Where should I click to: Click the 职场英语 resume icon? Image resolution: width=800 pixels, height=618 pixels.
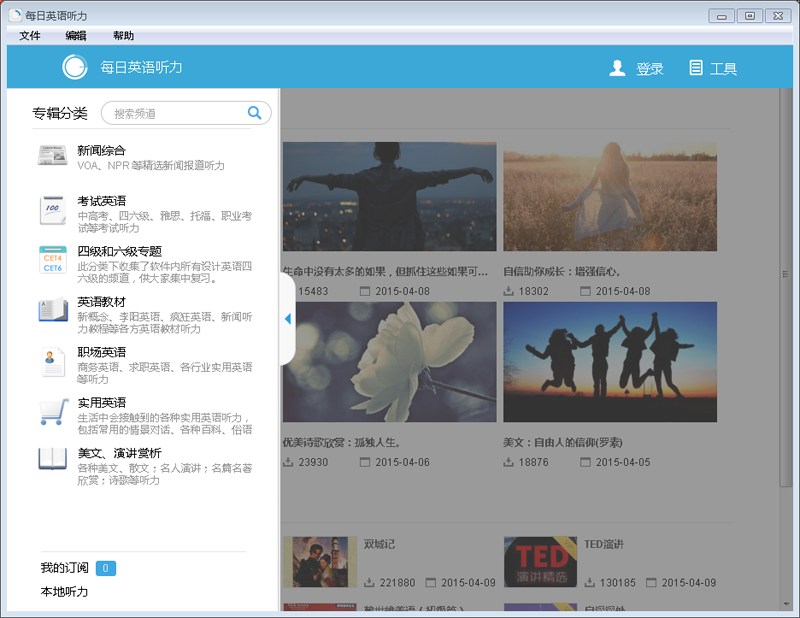click(x=53, y=362)
